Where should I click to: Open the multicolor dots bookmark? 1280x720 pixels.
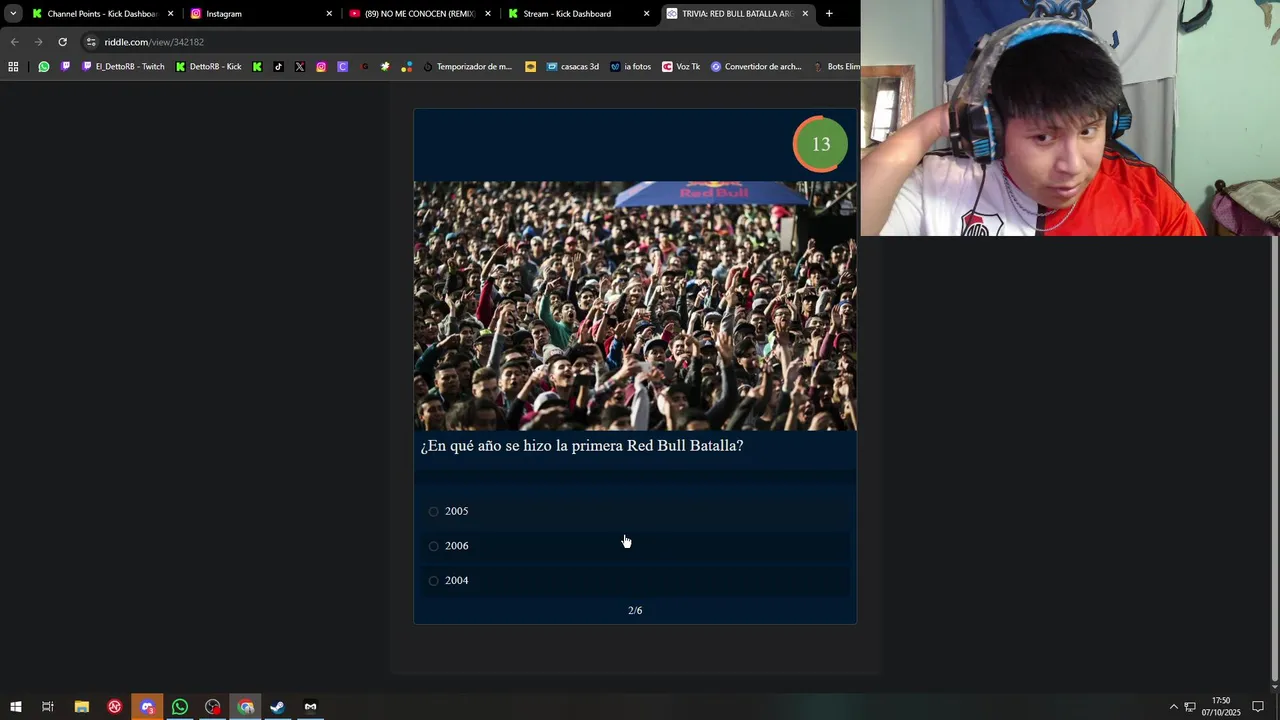407,67
